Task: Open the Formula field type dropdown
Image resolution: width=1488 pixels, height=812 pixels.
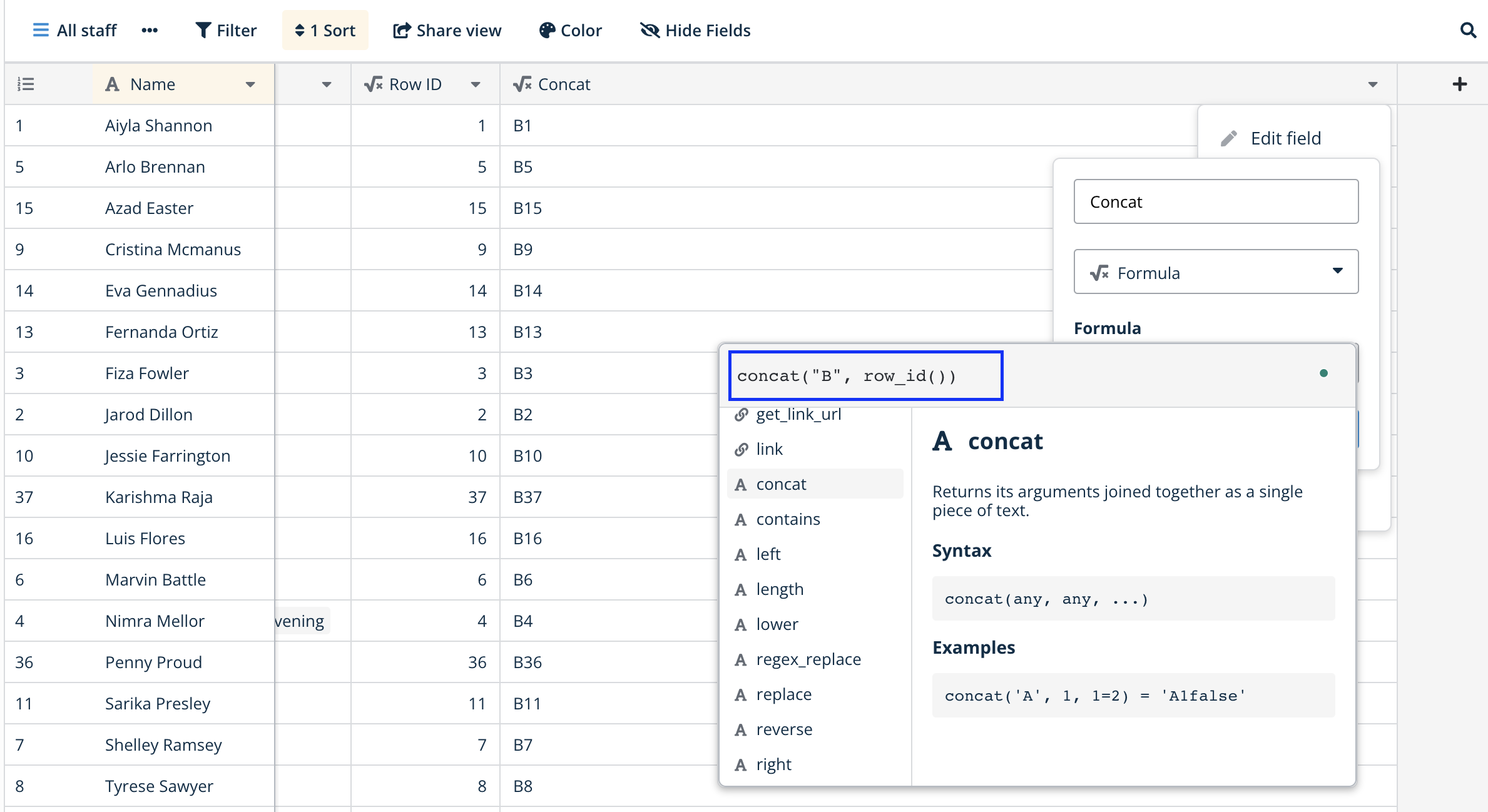Action: 1216,272
